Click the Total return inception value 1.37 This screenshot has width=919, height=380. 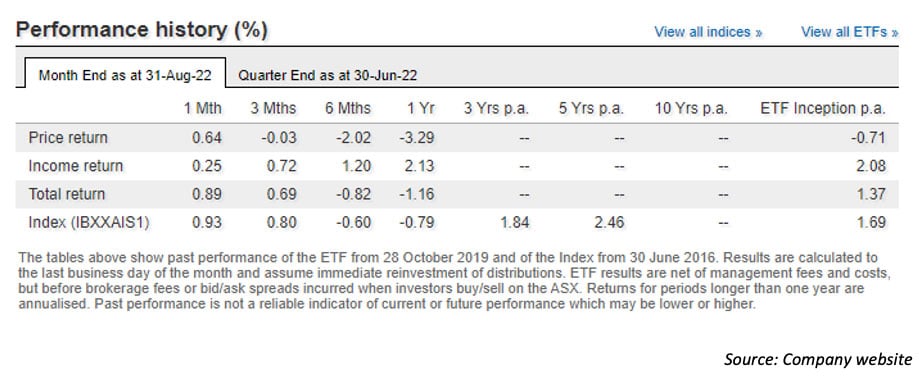870,194
